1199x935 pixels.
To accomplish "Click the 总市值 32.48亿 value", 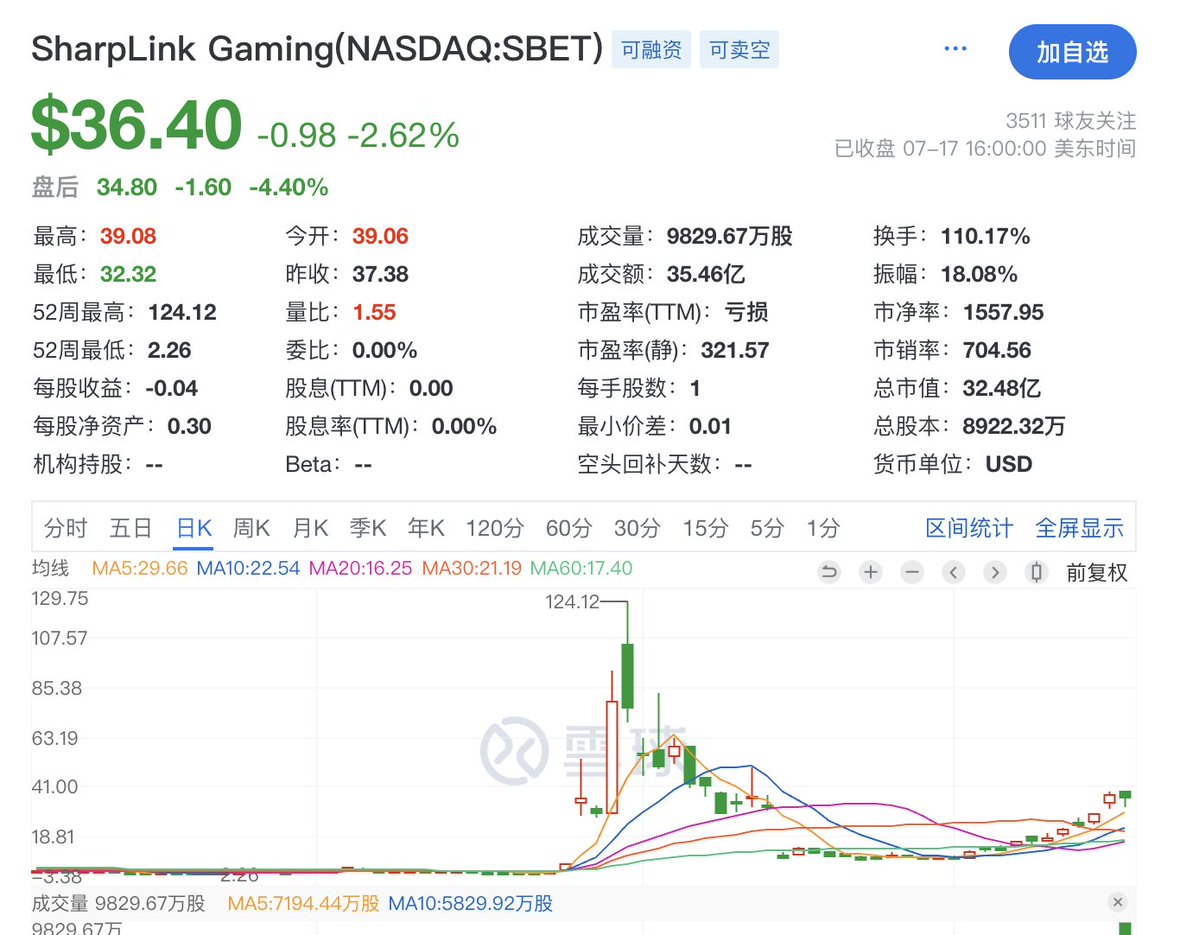I will pos(1002,388).
